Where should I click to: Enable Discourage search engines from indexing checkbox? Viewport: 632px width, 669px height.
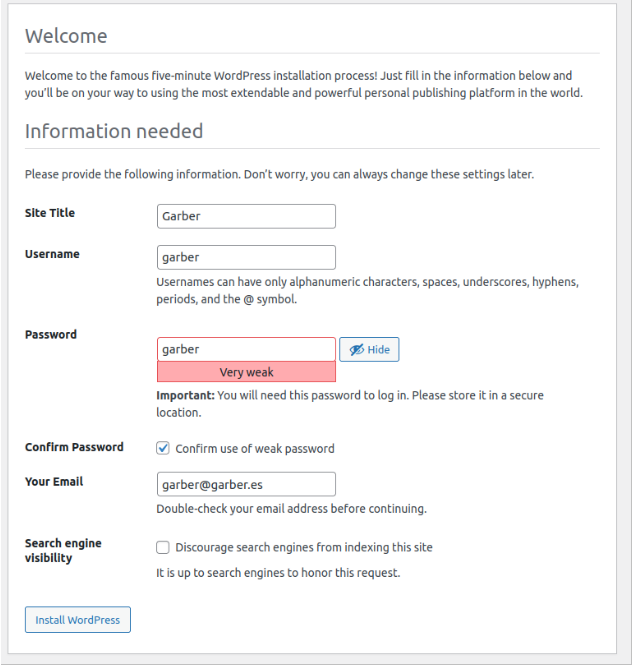tap(163, 547)
